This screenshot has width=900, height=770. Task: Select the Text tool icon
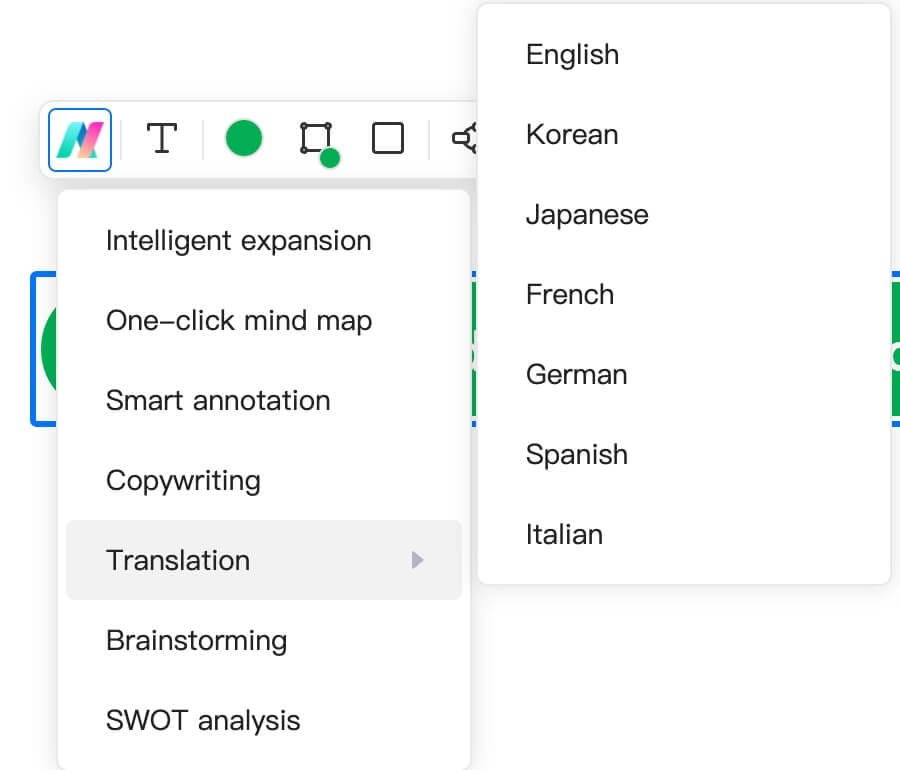click(x=161, y=139)
